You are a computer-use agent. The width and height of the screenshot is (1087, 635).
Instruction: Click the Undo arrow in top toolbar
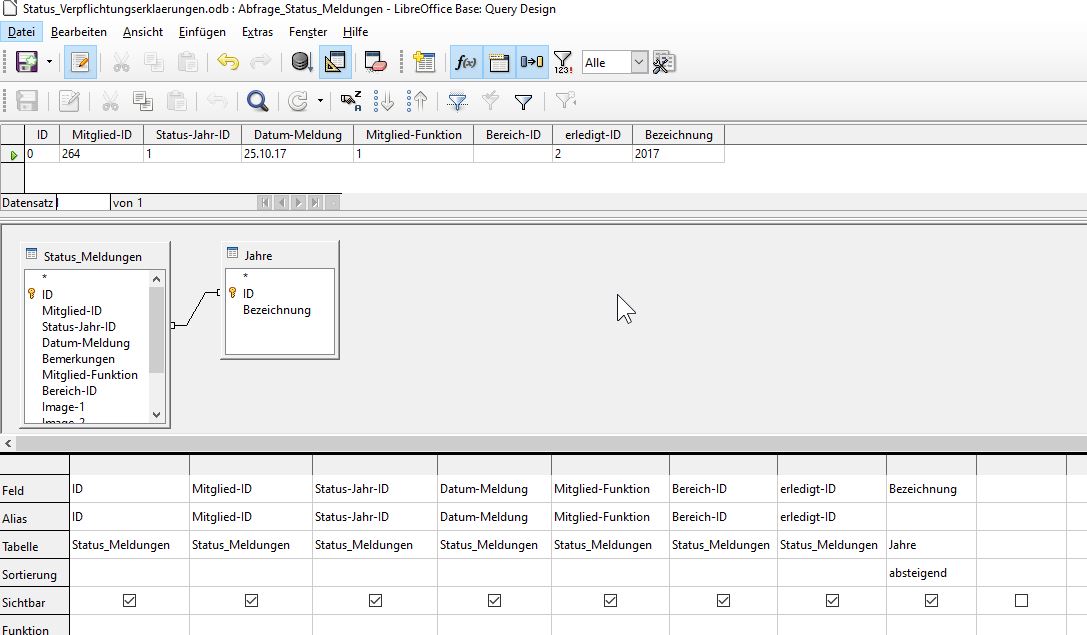coord(227,62)
